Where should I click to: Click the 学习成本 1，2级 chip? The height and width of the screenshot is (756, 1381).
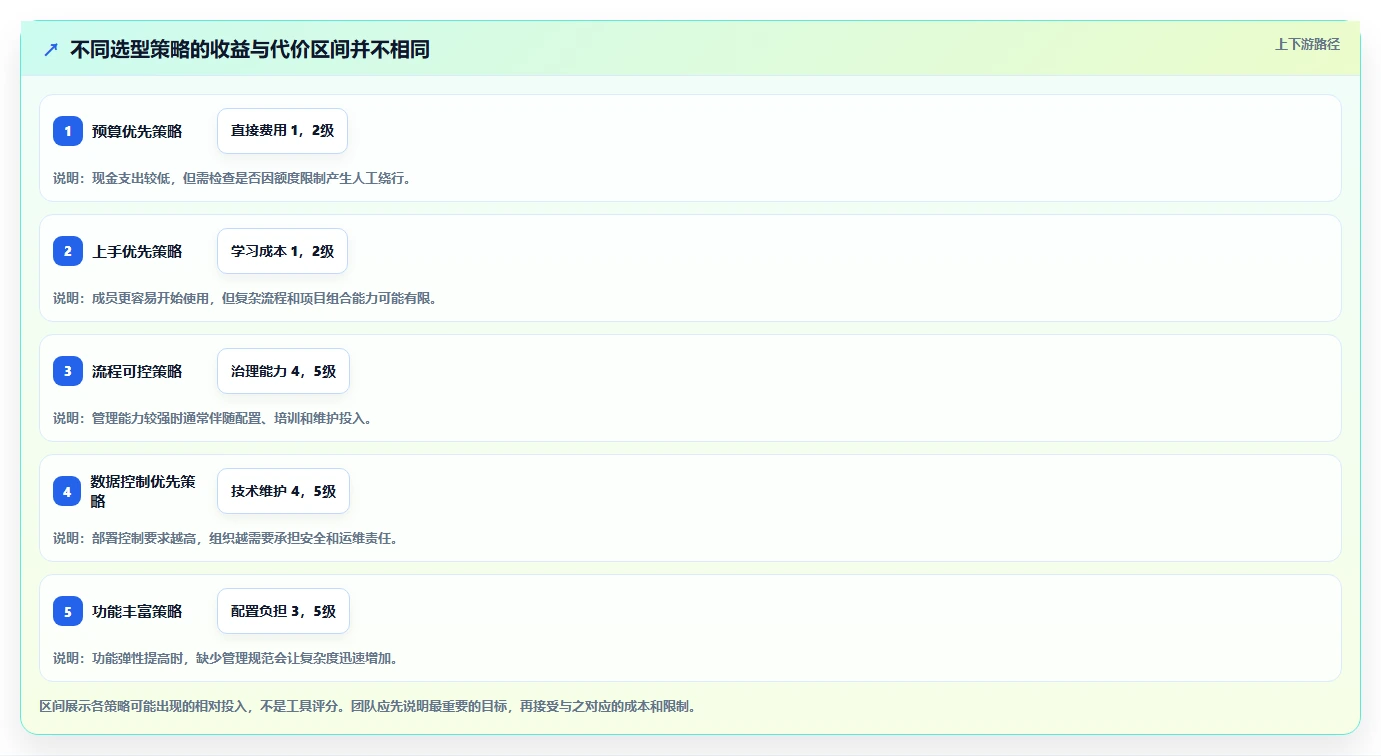(x=282, y=251)
